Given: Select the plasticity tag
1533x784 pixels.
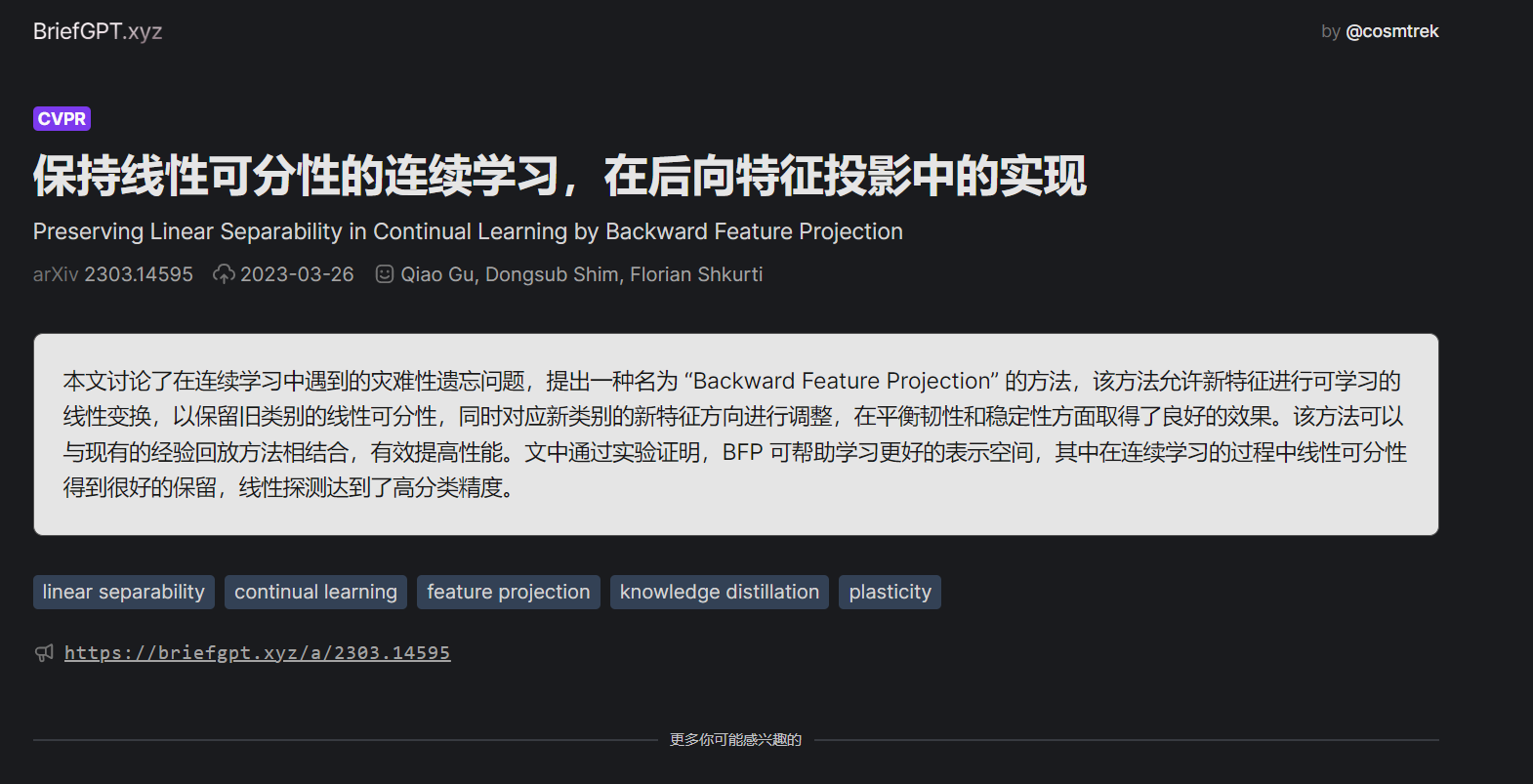Looking at the screenshot, I should click(x=890, y=592).
